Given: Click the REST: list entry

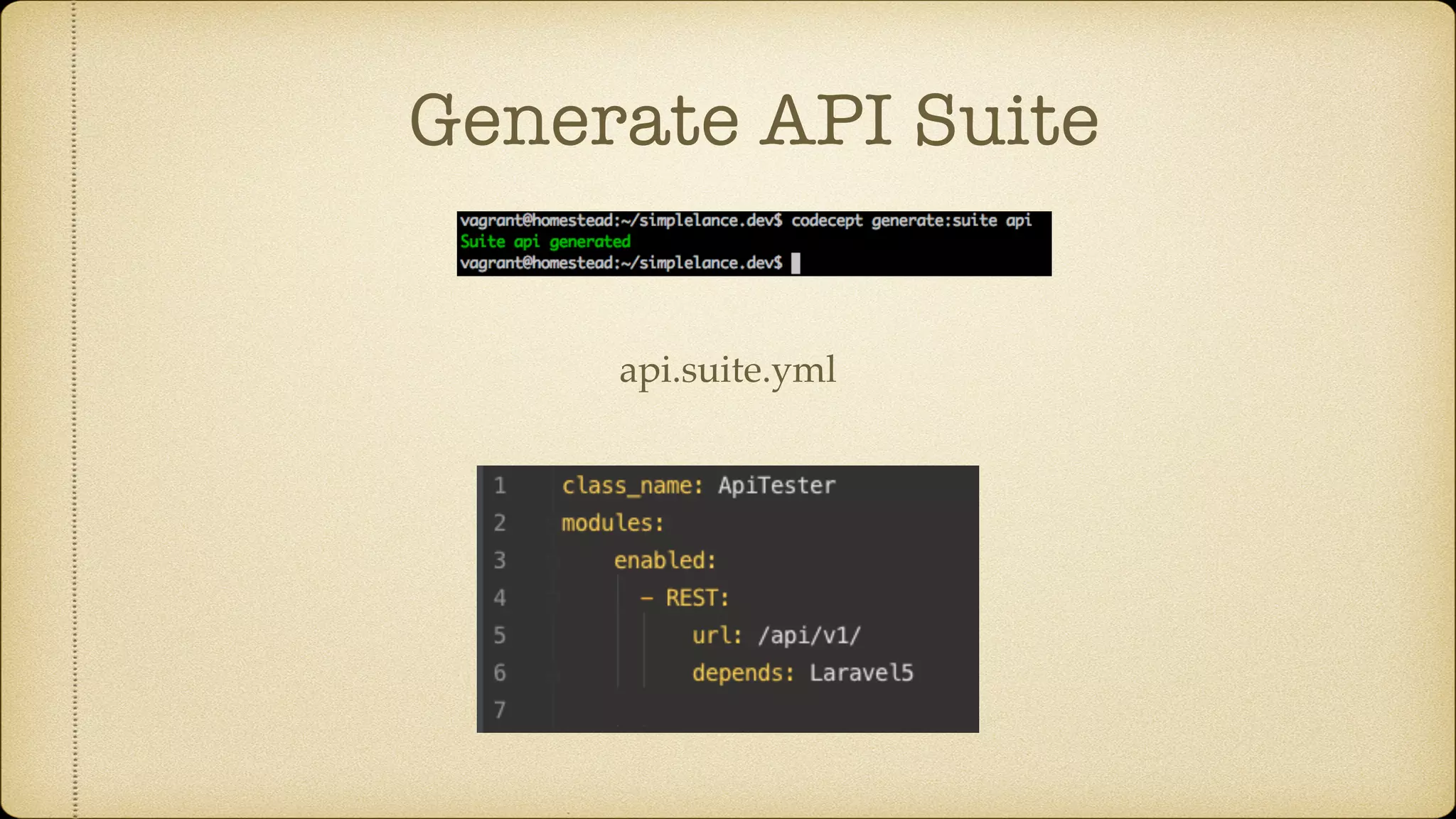Looking at the screenshot, I should tap(697, 598).
